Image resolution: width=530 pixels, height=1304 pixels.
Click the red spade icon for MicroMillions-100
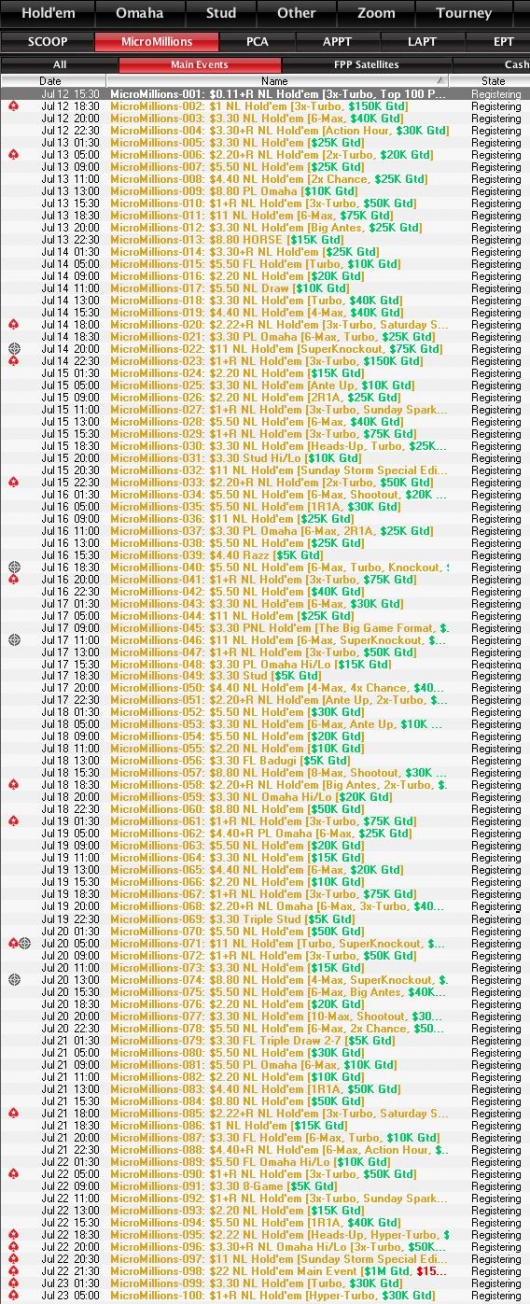(x=13, y=1294)
